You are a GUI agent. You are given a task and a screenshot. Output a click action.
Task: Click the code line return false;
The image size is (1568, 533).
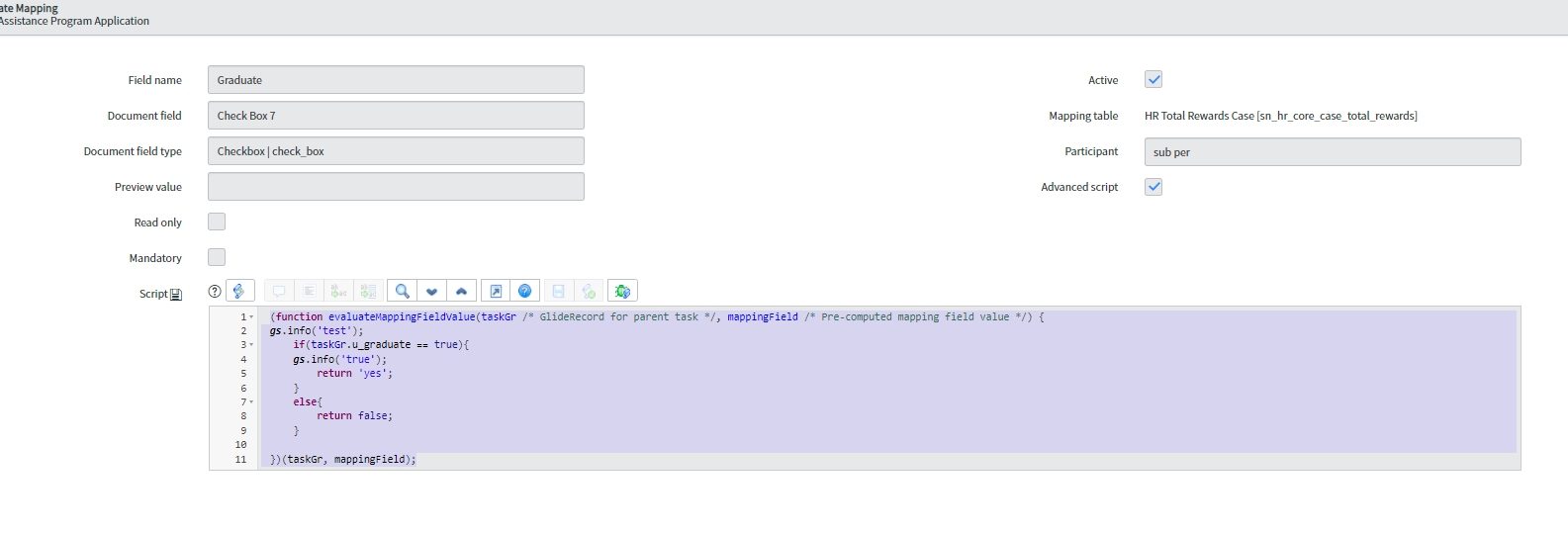click(354, 416)
